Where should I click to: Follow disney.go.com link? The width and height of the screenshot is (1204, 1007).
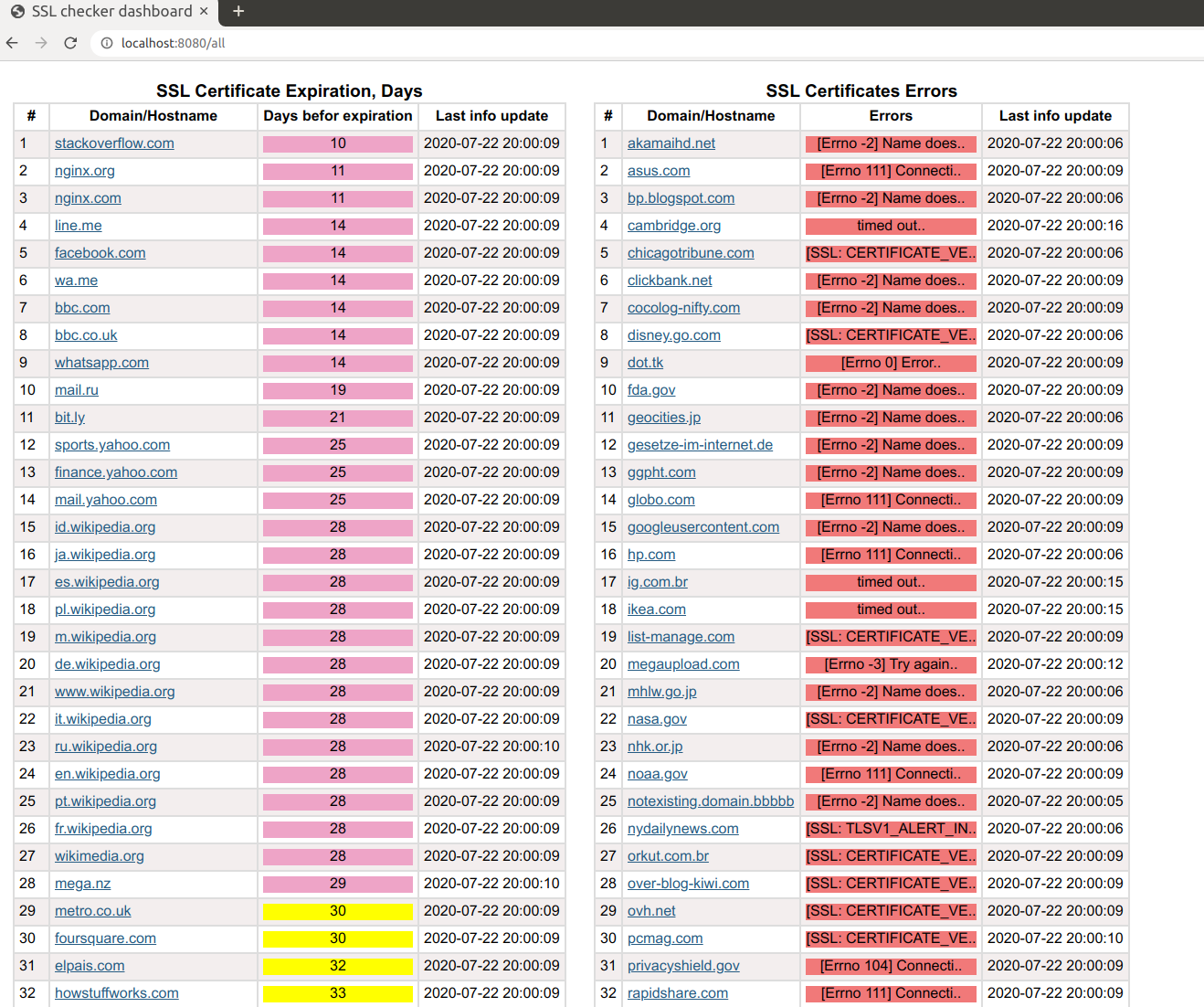coord(674,335)
